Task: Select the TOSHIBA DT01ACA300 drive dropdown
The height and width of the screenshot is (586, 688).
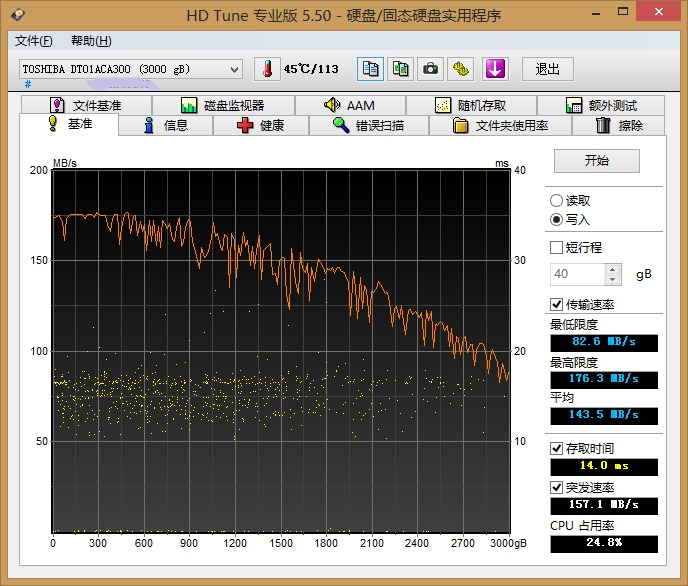Action: pyautogui.click(x=131, y=69)
